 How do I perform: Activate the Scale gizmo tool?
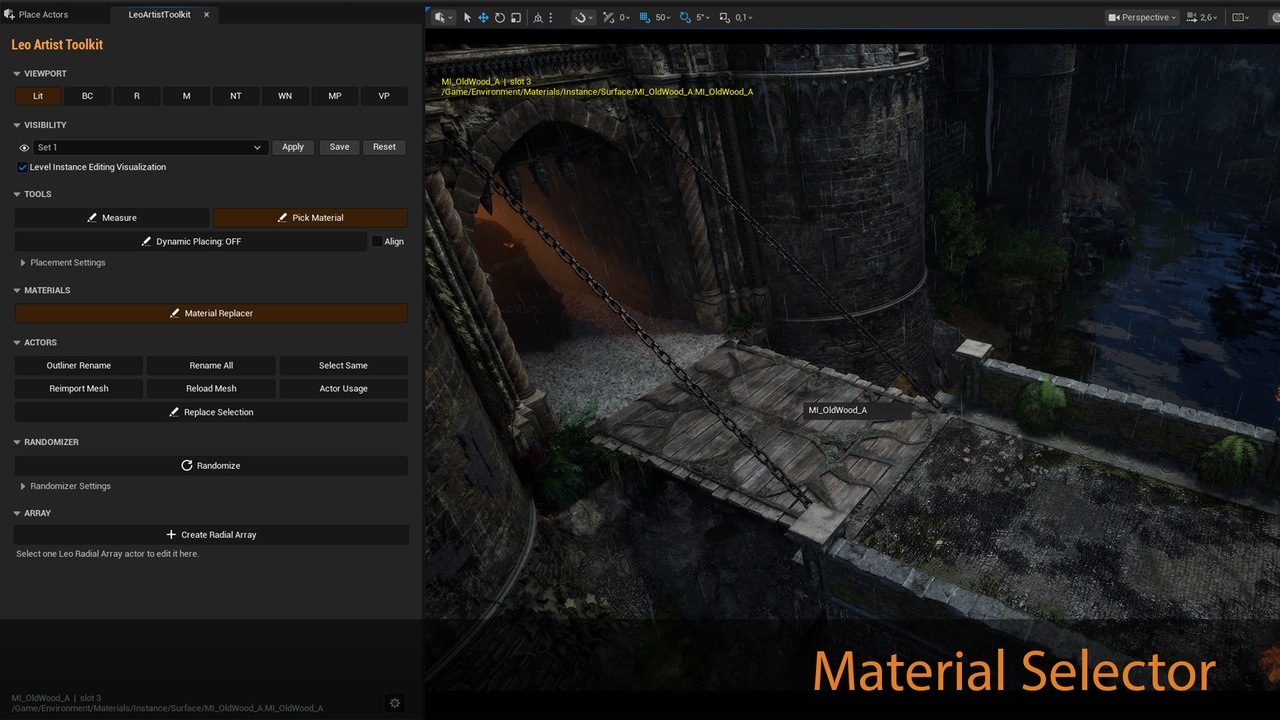pyautogui.click(x=516, y=17)
